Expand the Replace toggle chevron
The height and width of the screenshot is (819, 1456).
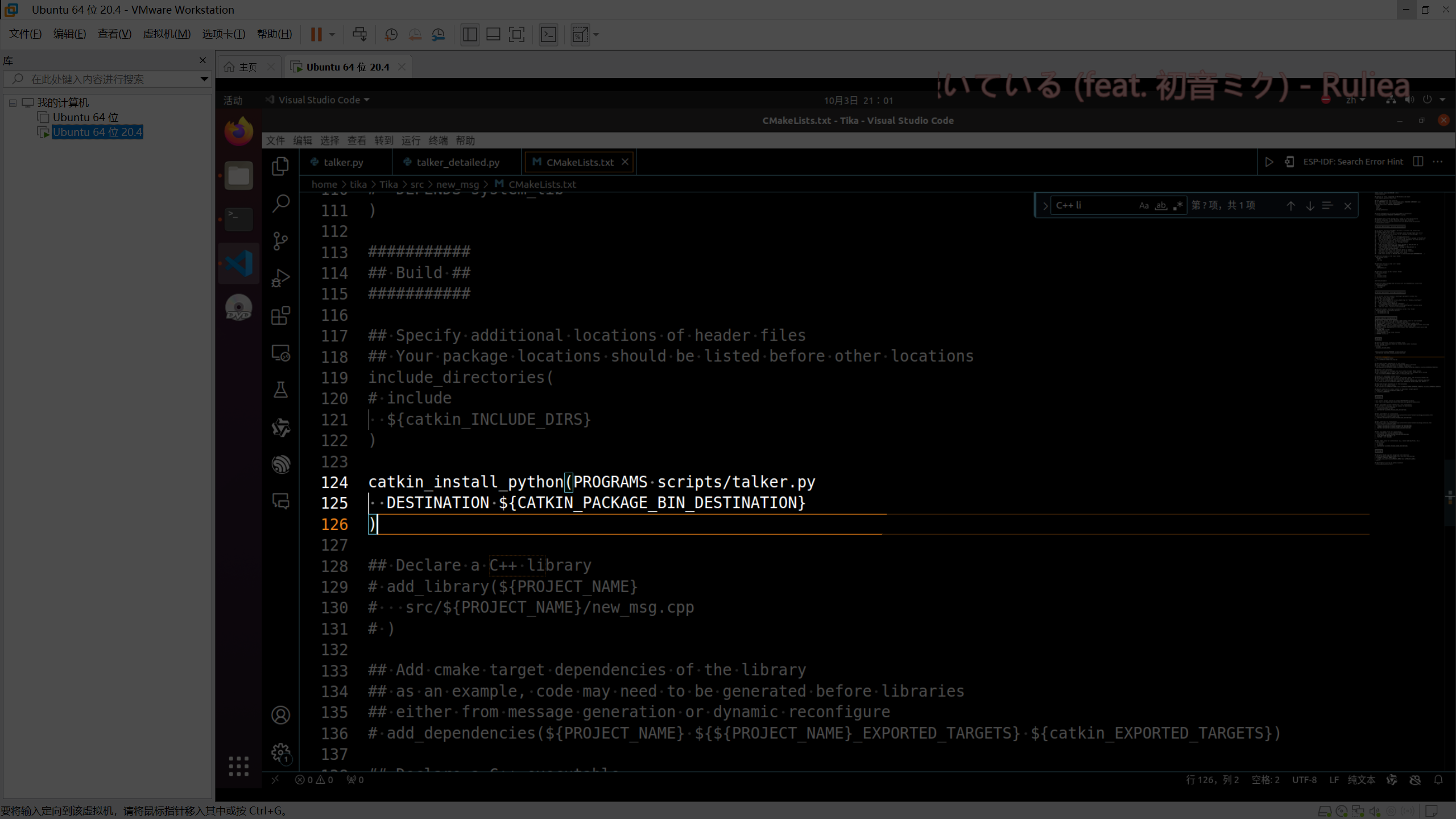pyautogui.click(x=1045, y=206)
